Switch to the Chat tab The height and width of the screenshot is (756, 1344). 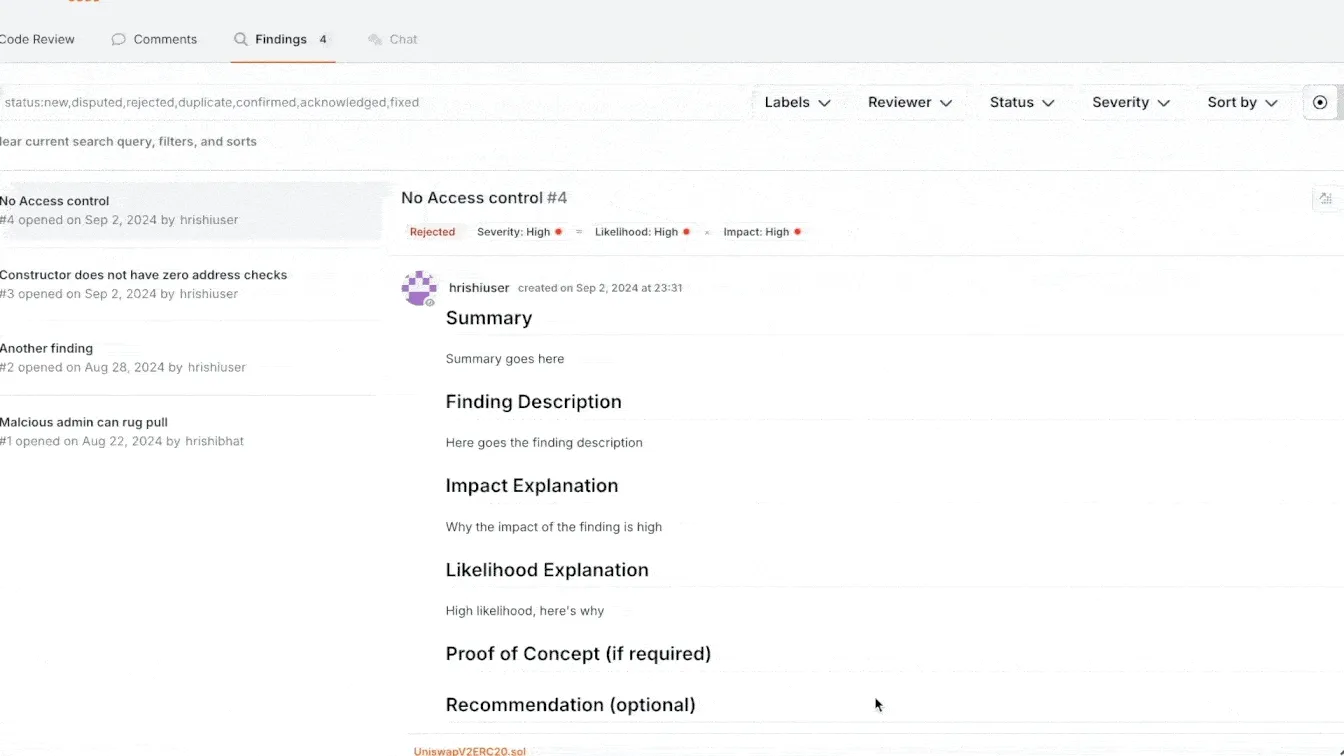click(x=404, y=40)
